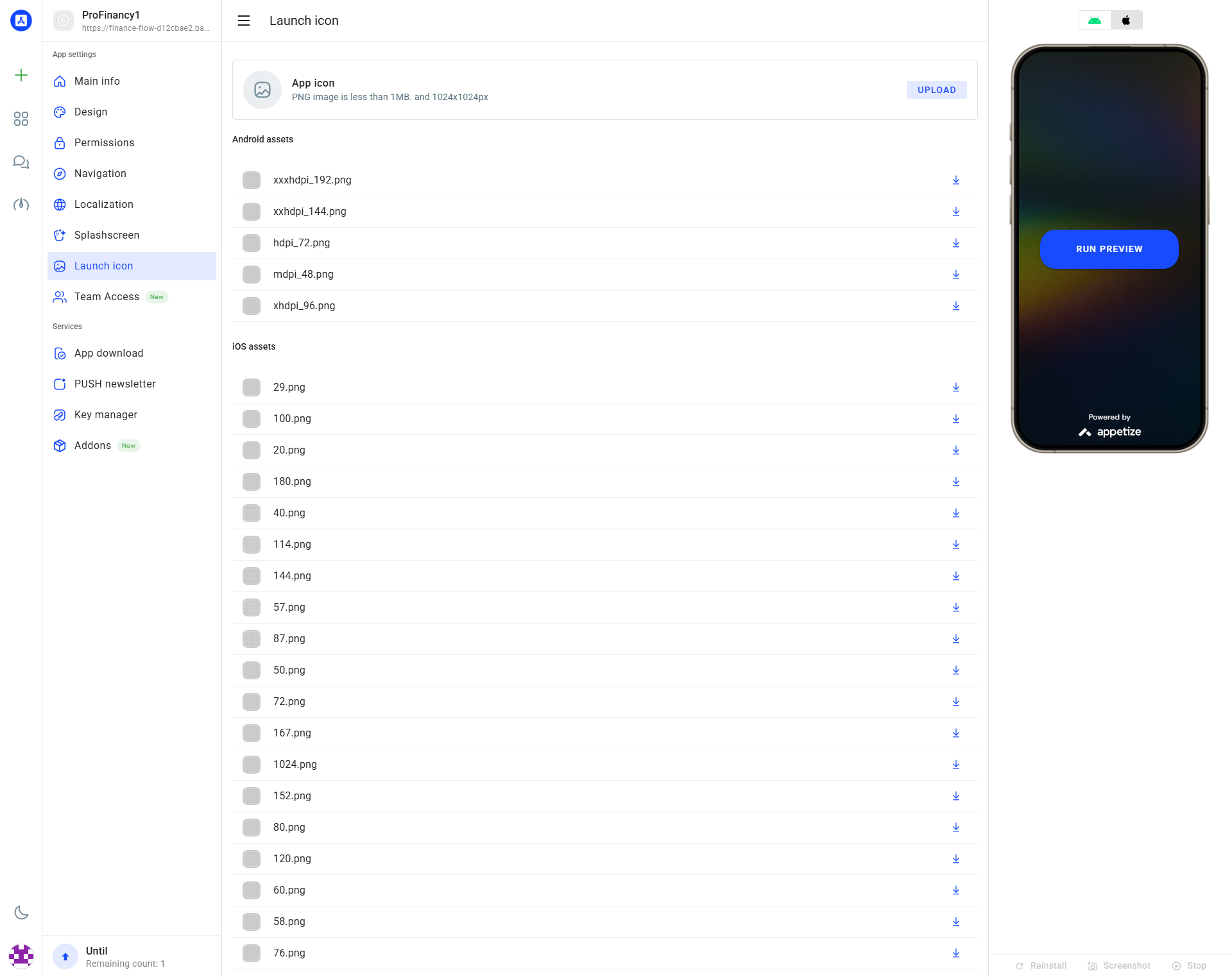Download 20.png iOS asset
Viewport: 1232px width, 977px height.
click(956, 450)
